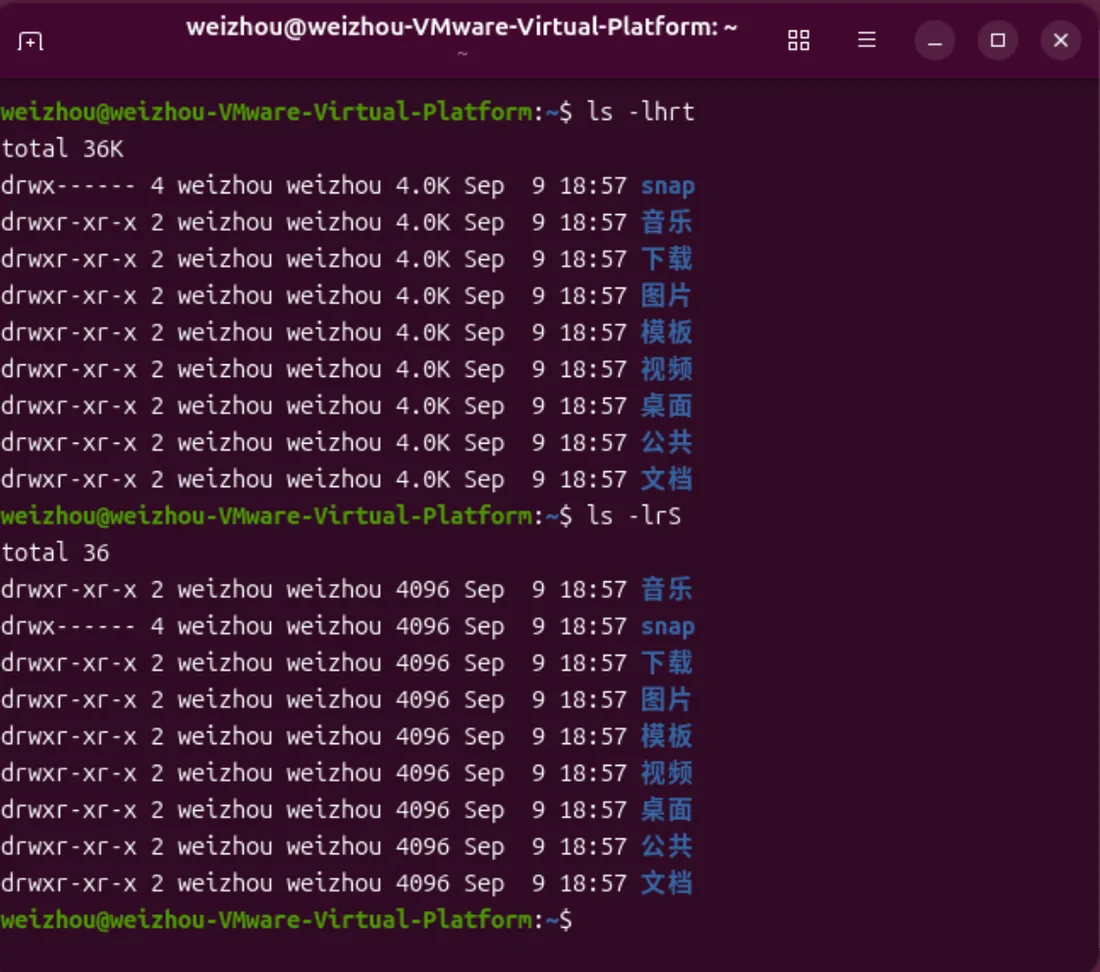Click the empty last prompt line
The width and height of the screenshot is (1100, 972).
(286, 920)
